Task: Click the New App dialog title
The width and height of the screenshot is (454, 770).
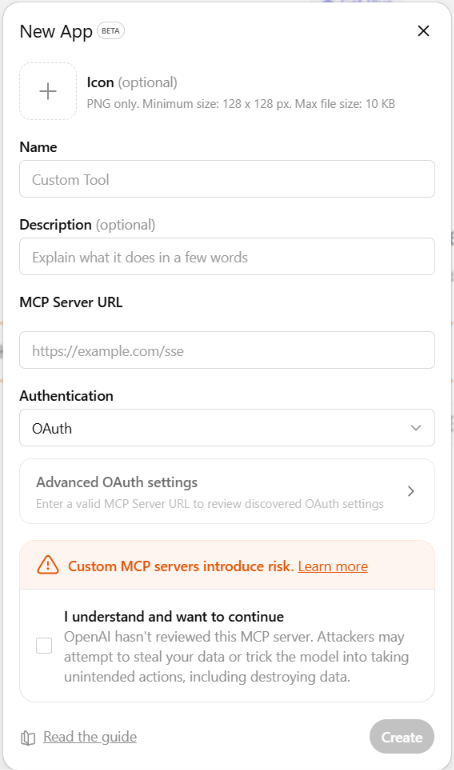Action: [x=56, y=32]
